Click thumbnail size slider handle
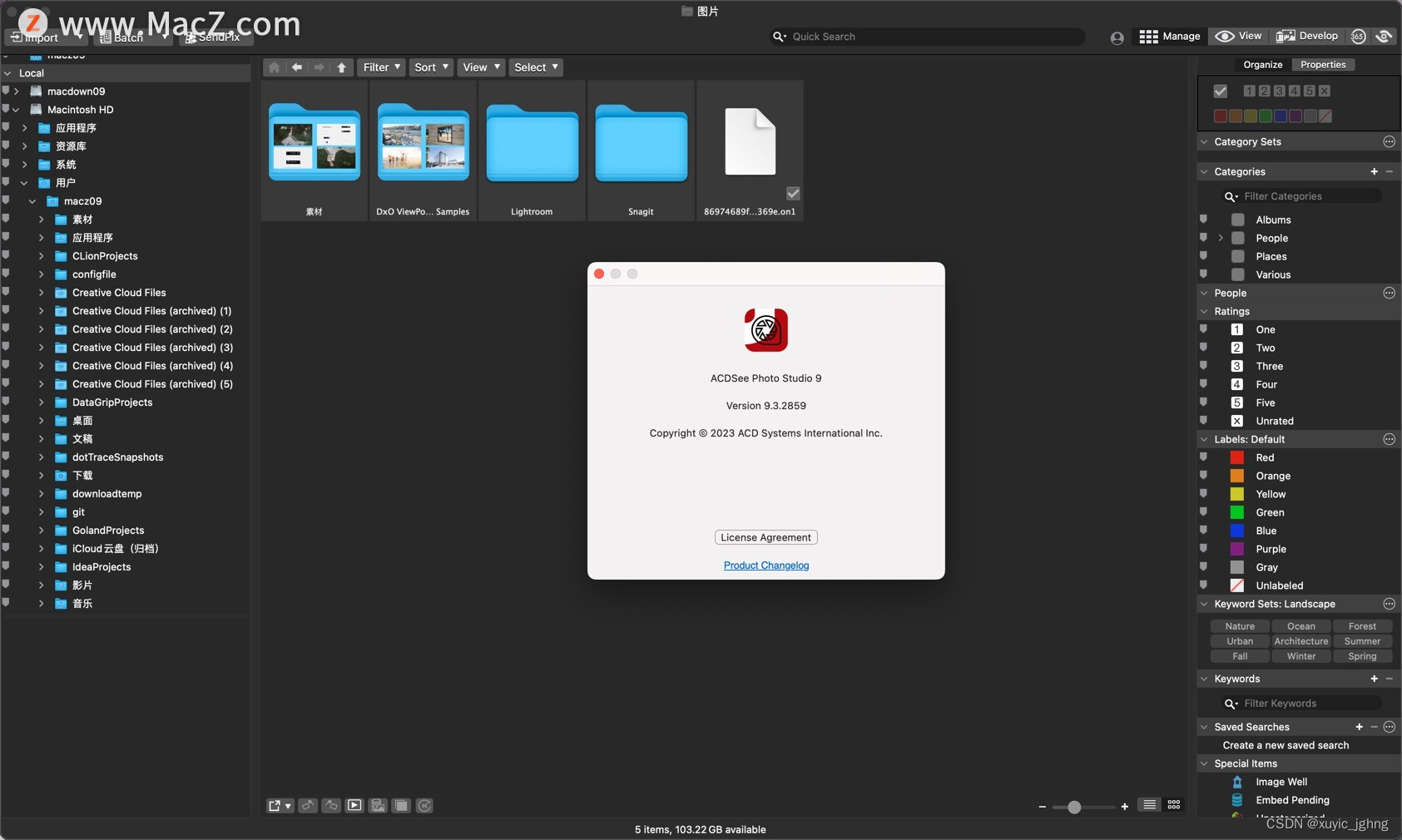The image size is (1402, 840). tap(1074, 807)
